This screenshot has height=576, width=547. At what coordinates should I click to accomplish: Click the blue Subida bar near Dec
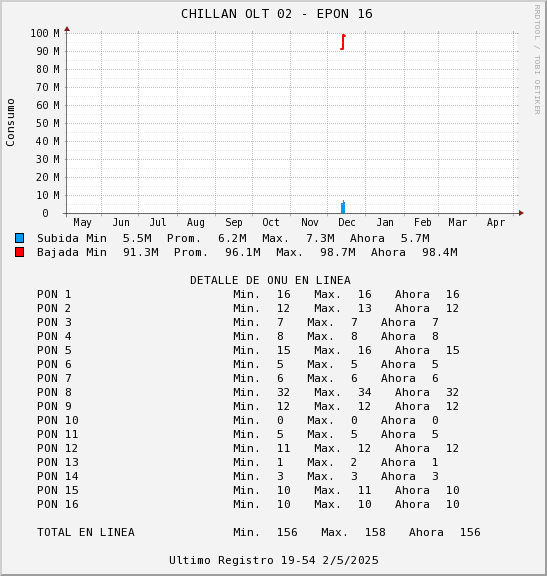pyautogui.click(x=343, y=207)
